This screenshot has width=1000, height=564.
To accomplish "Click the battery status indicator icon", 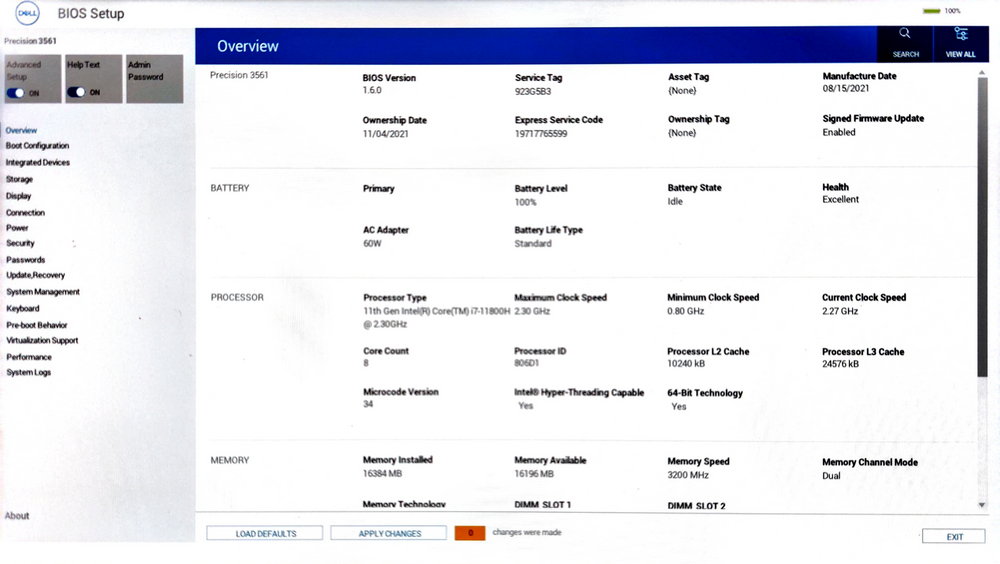I will pyautogui.click(x=931, y=11).
